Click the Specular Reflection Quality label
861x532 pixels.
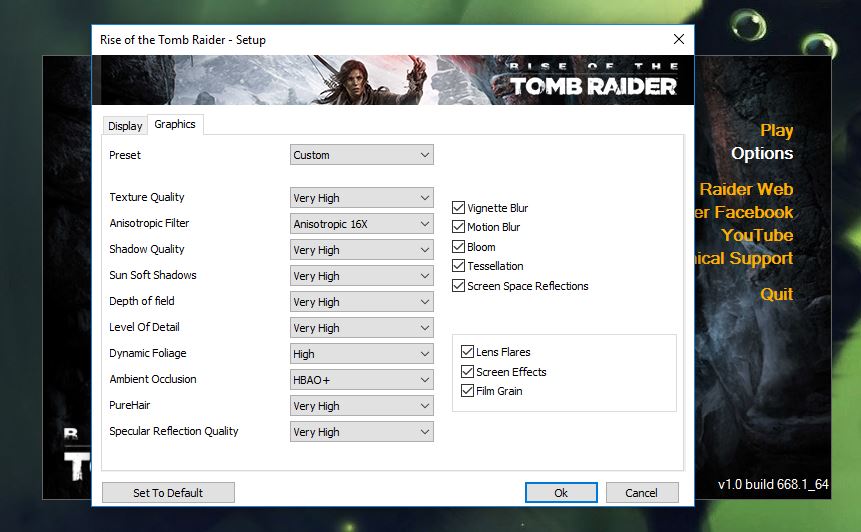click(x=174, y=431)
